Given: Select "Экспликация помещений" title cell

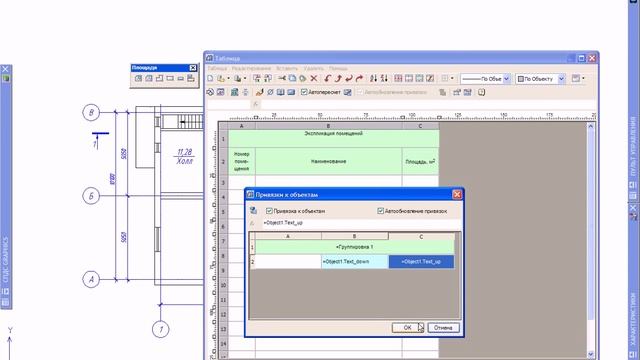Looking at the screenshot, I should (x=333, y=139).
